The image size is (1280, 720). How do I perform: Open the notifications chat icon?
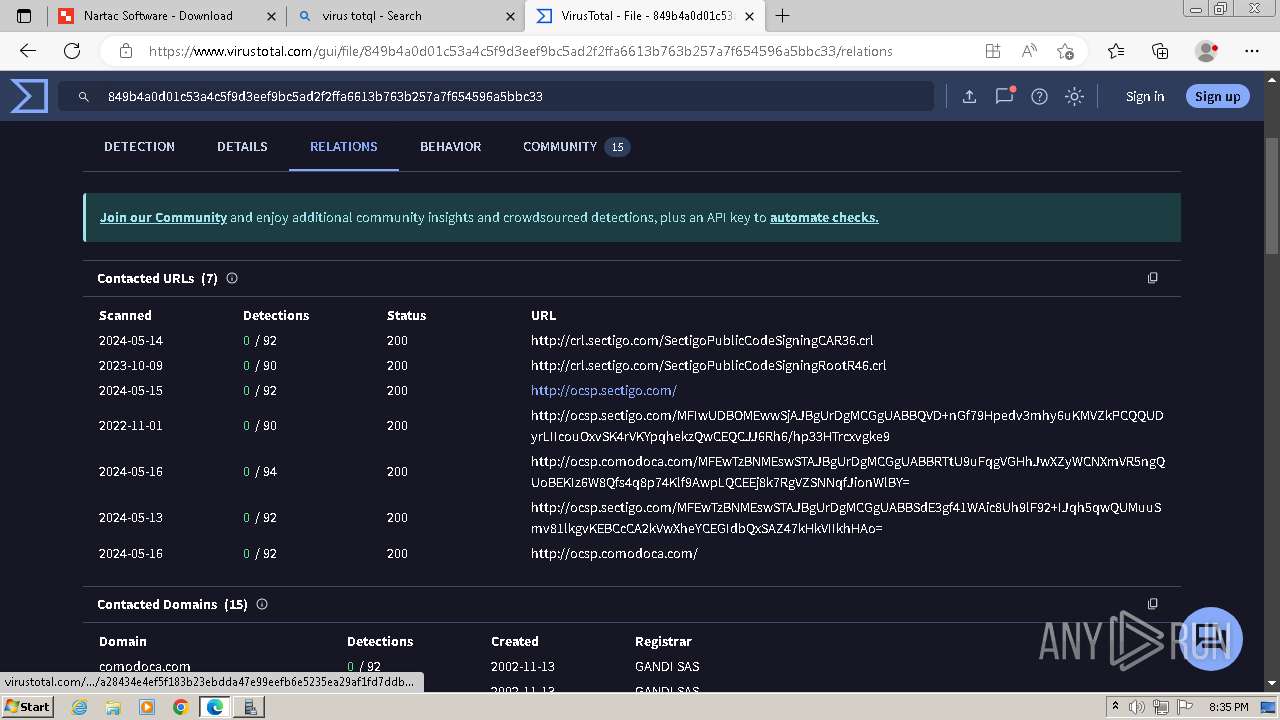1004,96
